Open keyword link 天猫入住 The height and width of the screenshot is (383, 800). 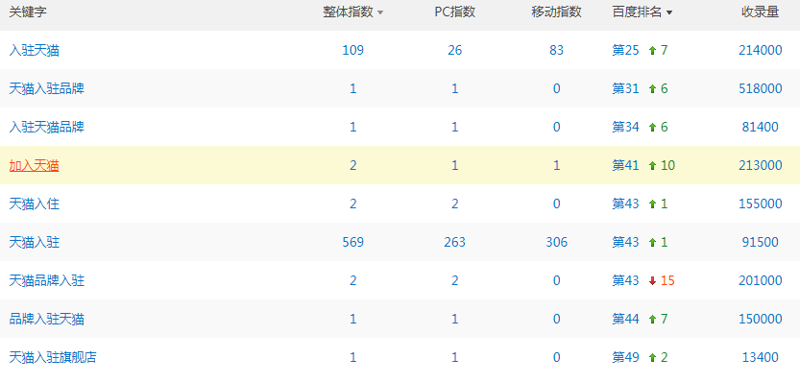[34, 204]
